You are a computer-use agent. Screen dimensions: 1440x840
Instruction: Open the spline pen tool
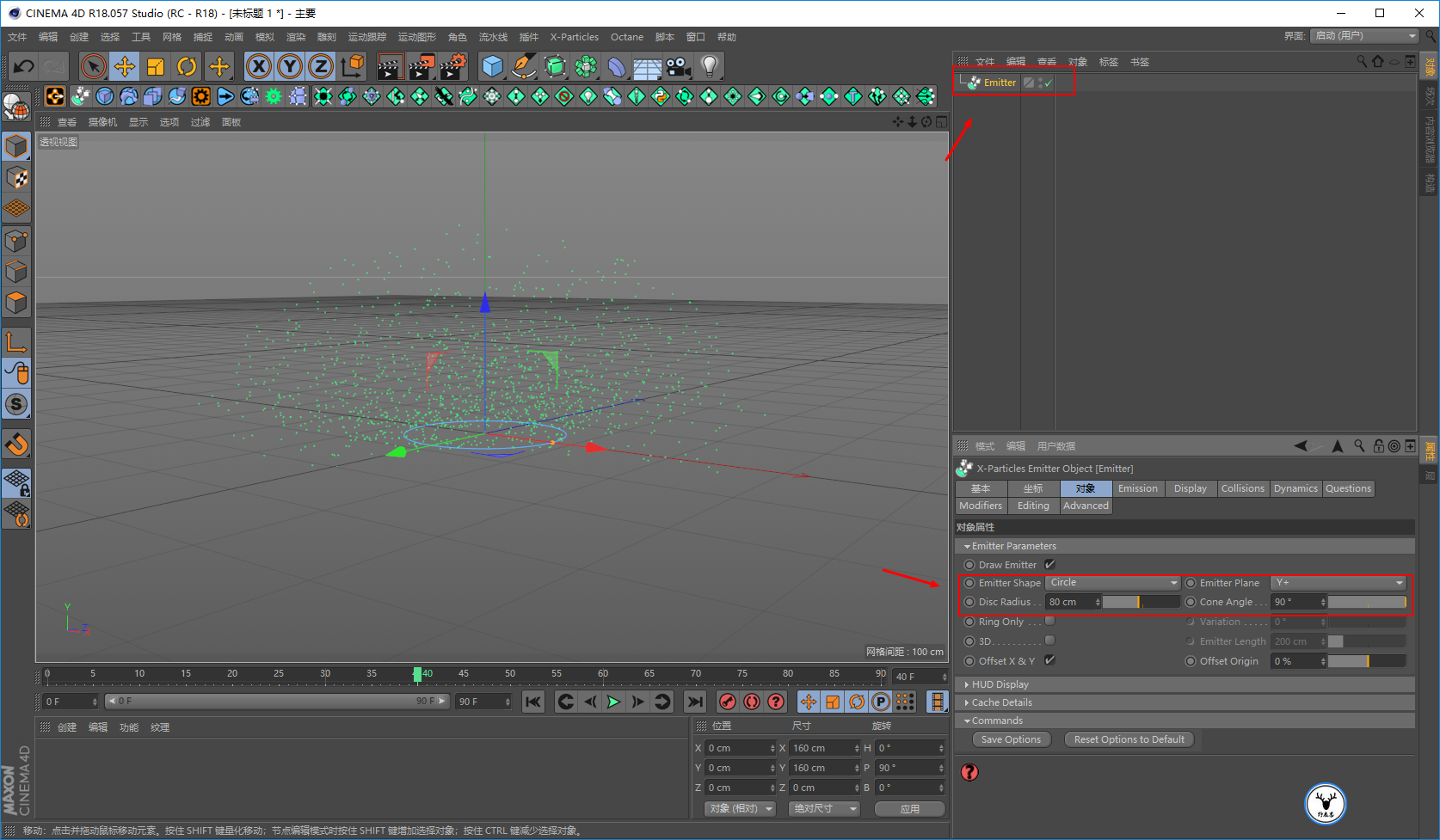[524, 66]
